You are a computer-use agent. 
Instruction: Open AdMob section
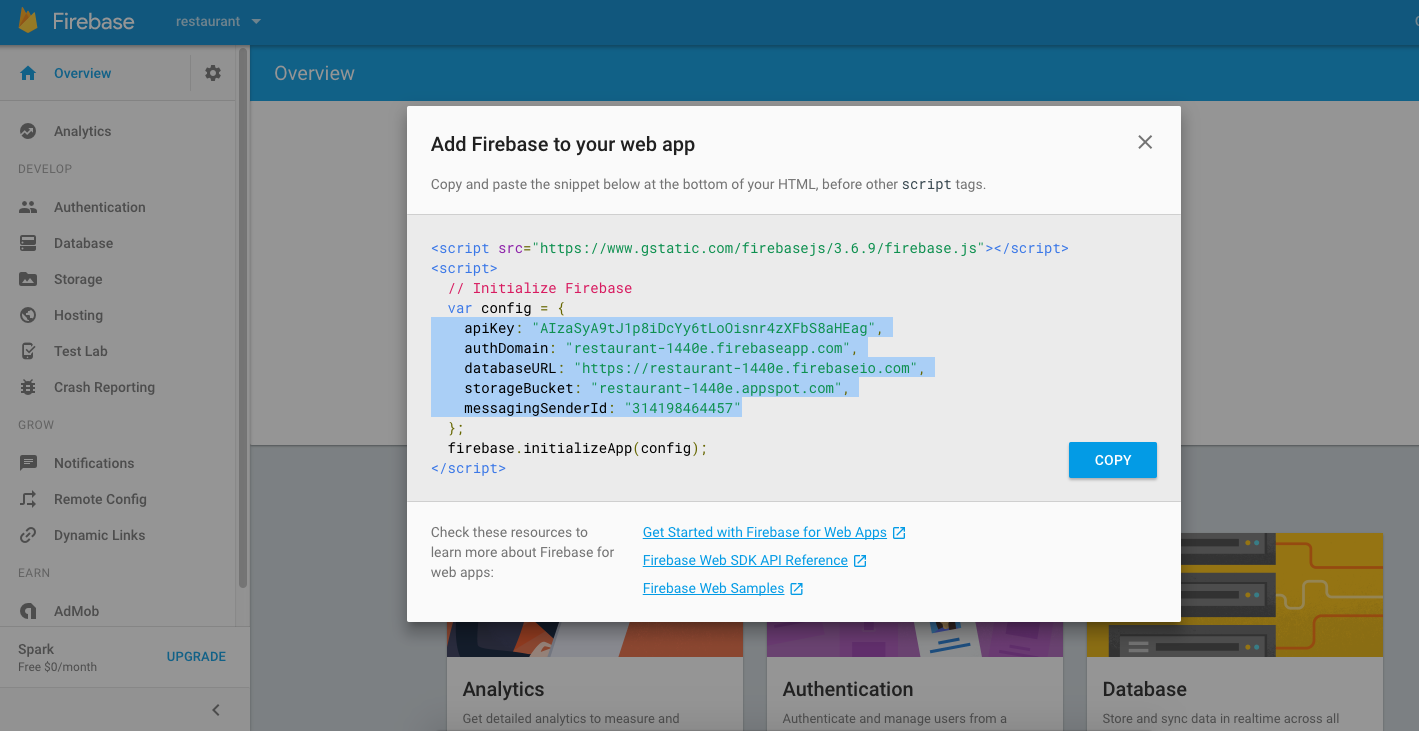(x=76, y=611)
